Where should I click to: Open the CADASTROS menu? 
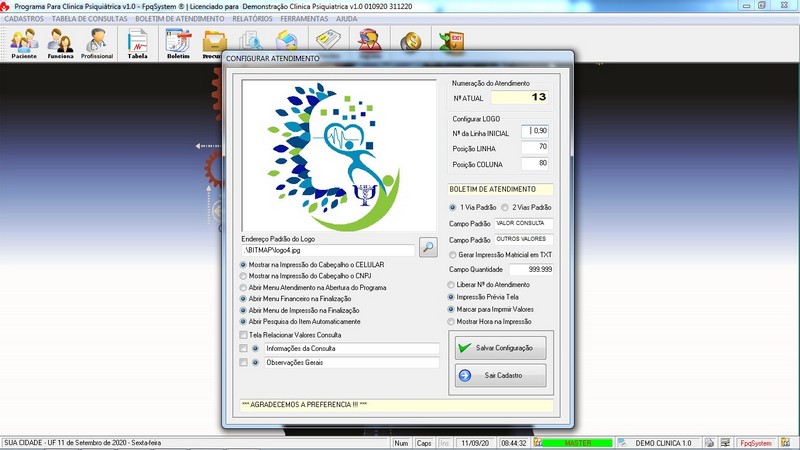(24, 19)
